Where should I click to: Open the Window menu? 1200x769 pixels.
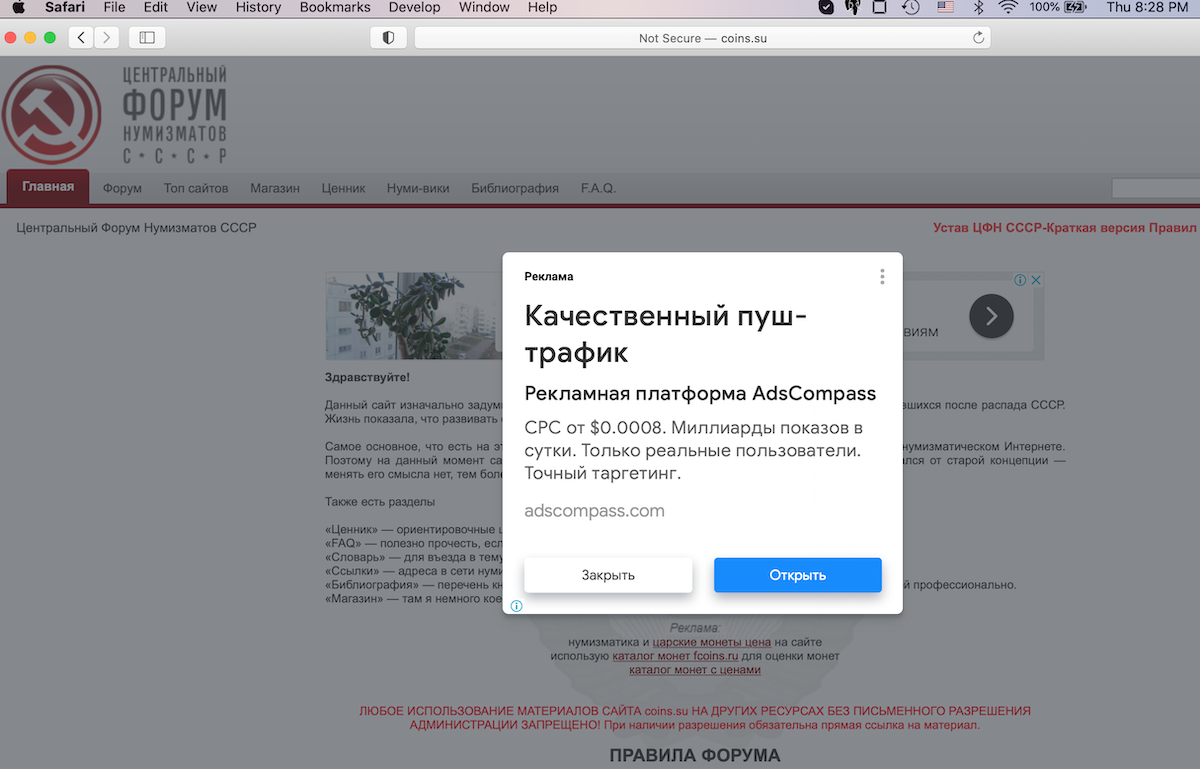(484, 8)
